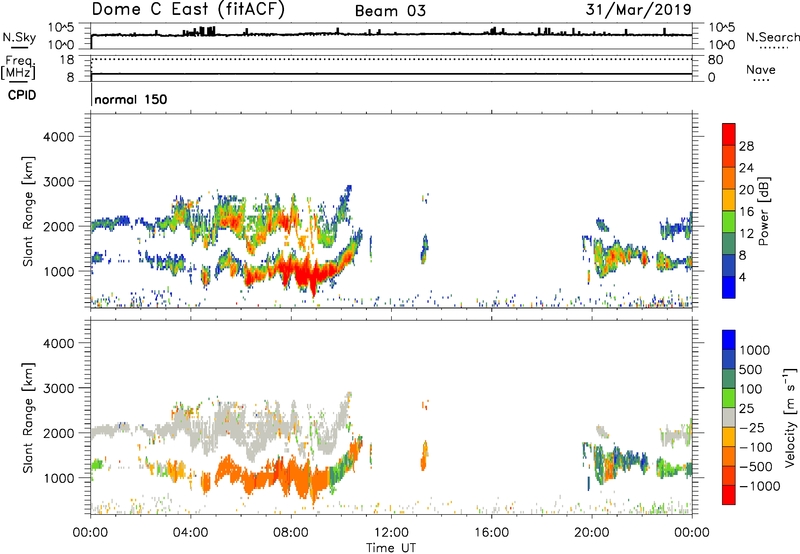Click the "Time UT" axis title
Screen dimensions: 800x554
coord(391,547)
